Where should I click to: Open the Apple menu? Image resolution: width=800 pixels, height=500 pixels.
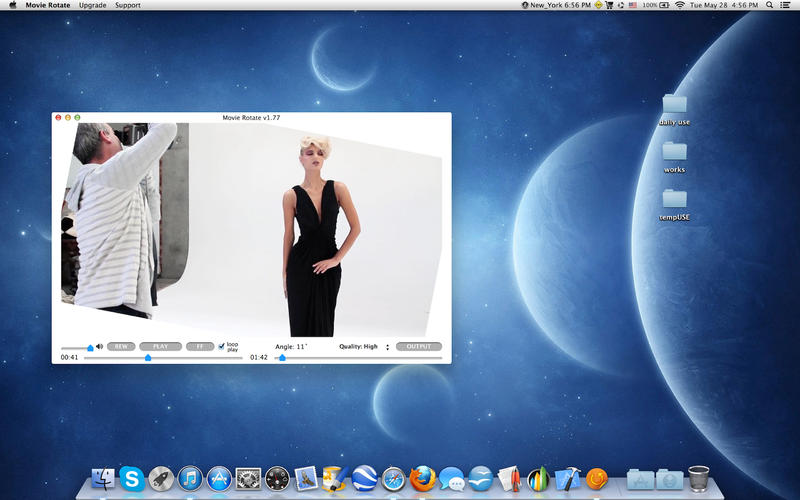point(13,5)
